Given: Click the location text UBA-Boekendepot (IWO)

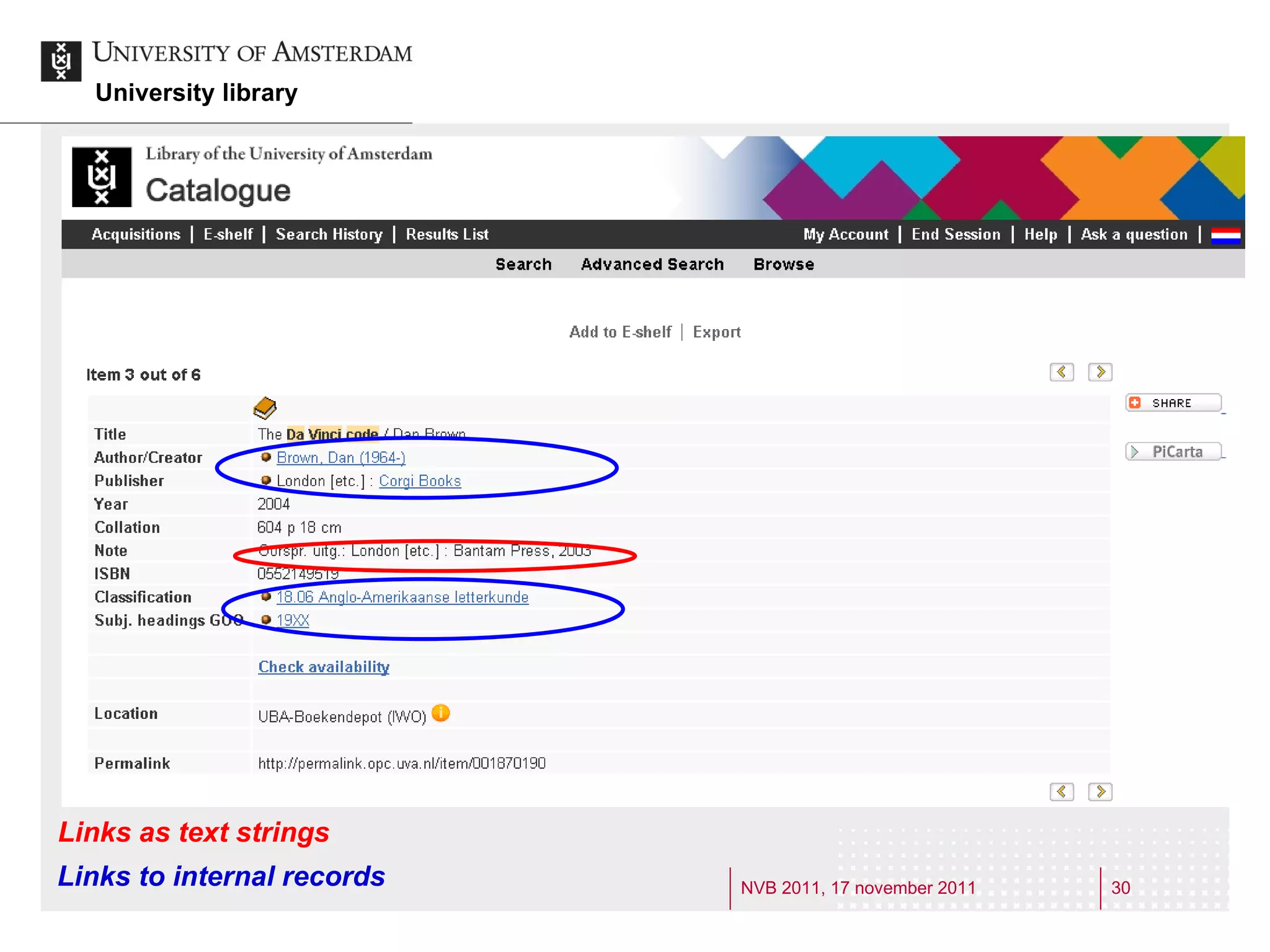Looking at the screenshot, I should [342, 717].
